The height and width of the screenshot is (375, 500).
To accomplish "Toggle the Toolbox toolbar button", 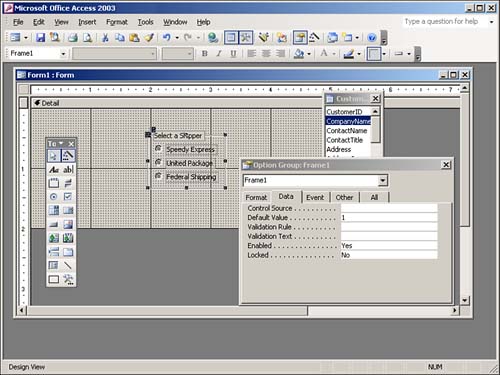I will (x=246, y=37).
